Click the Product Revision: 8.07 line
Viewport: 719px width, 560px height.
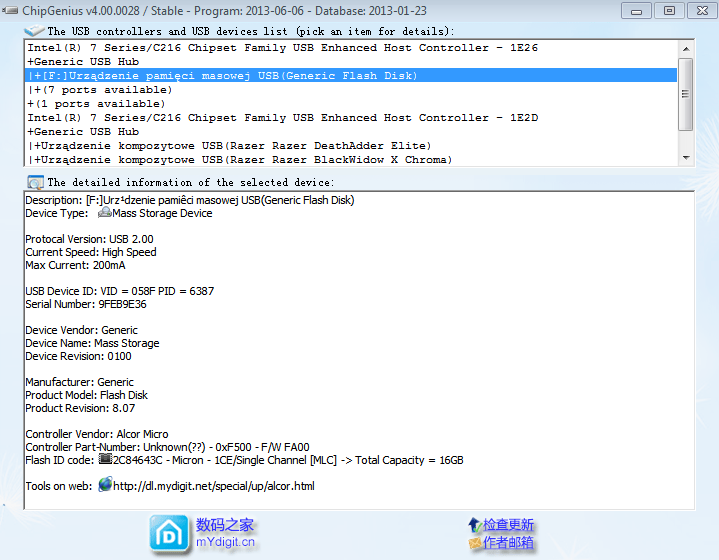click(80, 408)
